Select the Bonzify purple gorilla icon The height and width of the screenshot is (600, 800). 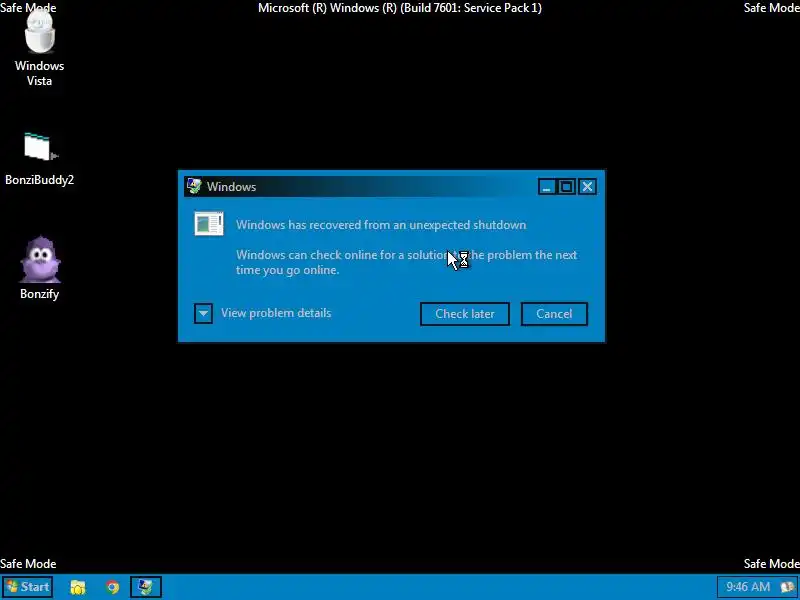click(39, 268)
